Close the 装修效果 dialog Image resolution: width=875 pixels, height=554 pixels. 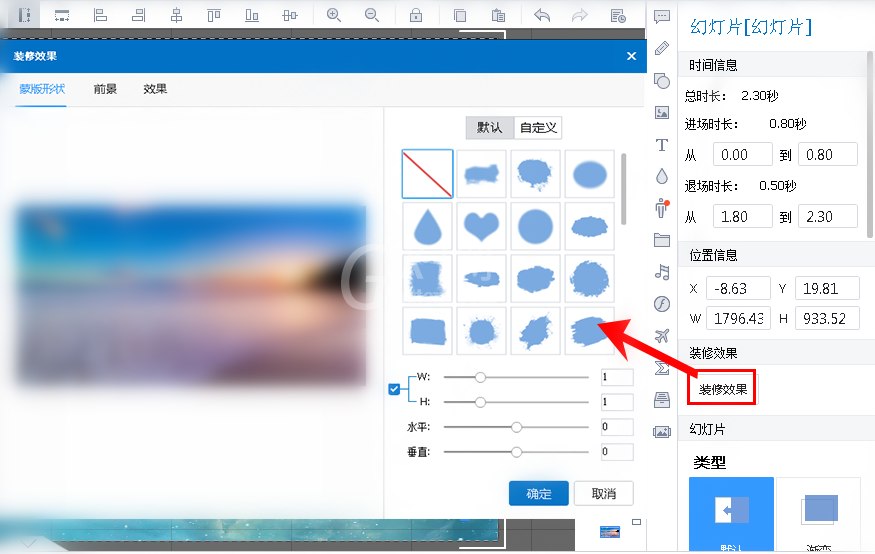631,56
